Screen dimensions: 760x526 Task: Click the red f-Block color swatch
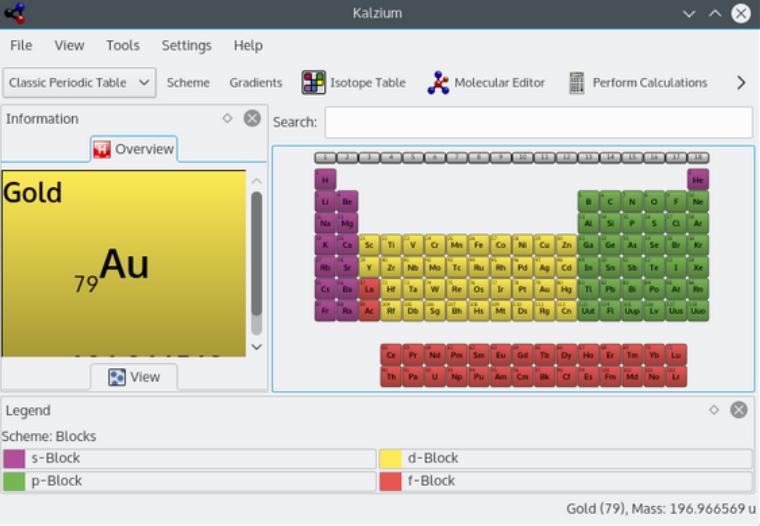(390, 481)
